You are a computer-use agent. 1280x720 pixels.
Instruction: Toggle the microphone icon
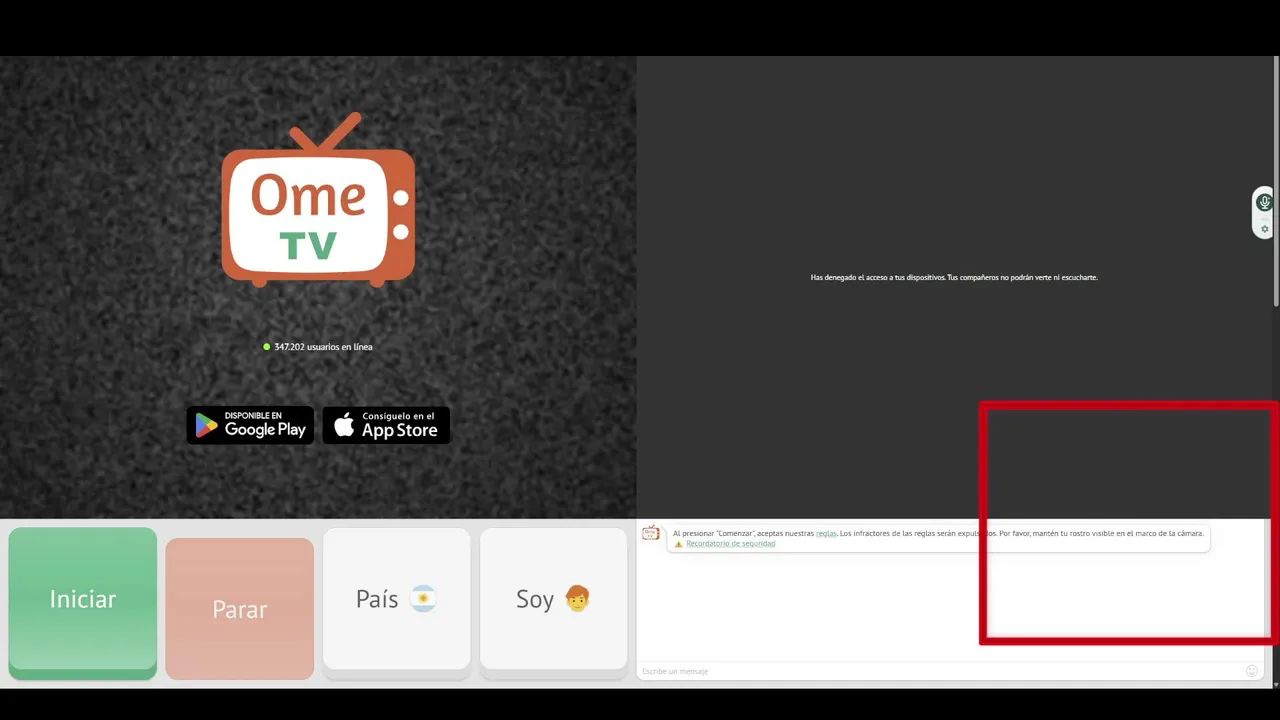point(1264,203)
